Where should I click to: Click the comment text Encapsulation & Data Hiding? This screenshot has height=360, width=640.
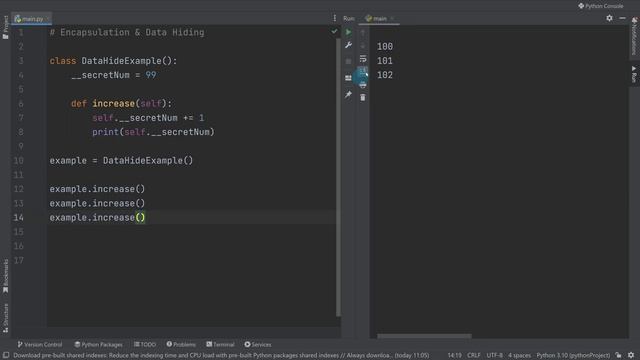click(132, 32)
